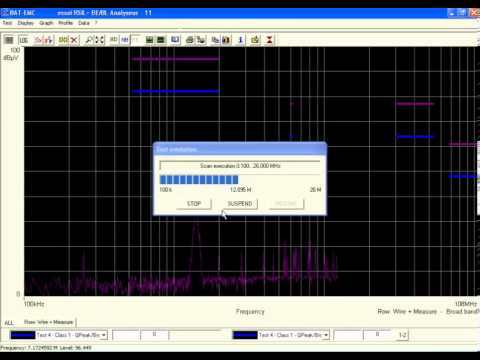Click the scan execution progress bar

pyautogui.click(x=240, y=180)
